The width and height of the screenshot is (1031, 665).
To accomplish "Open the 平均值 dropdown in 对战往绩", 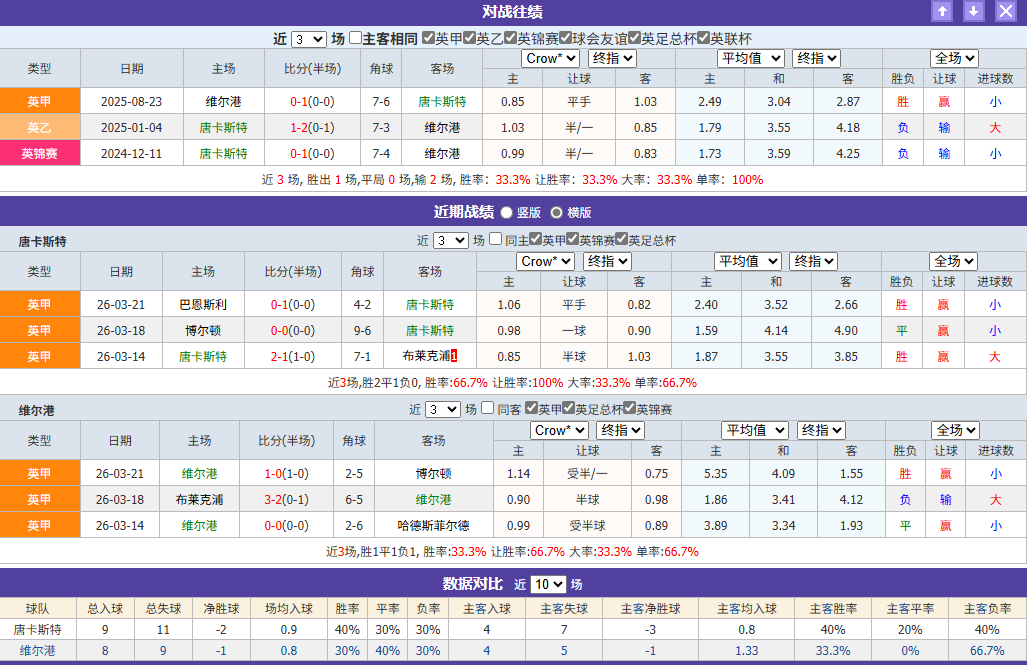I will click(750, 58).
